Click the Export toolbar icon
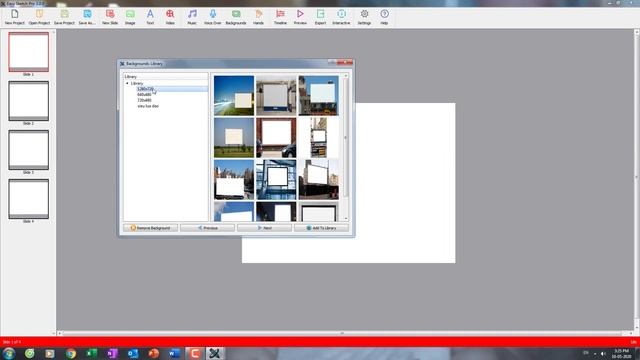 [x=320, y=17]
